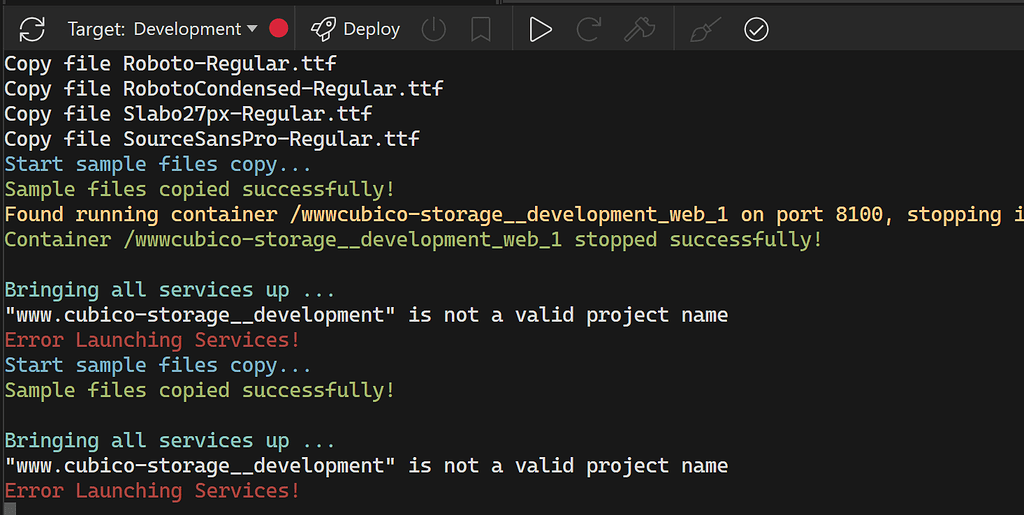
Task: Click the power icon next to Deploy
Action: pos(433,29)
